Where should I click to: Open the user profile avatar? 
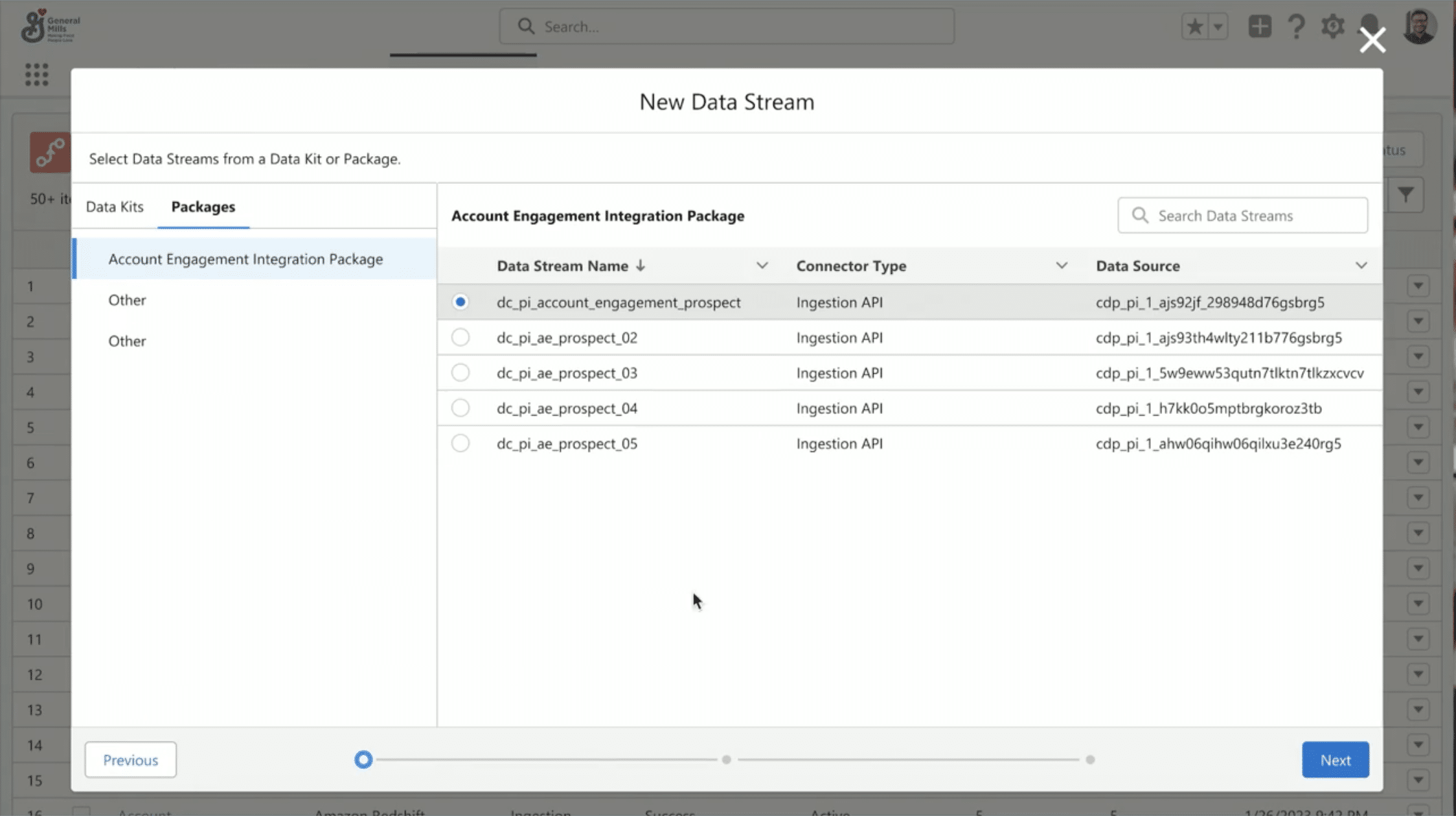(x=1420, y=27)
